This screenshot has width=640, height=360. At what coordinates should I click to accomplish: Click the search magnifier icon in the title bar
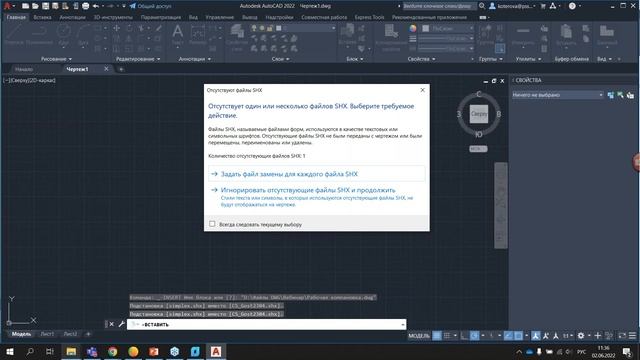point(482,6)
